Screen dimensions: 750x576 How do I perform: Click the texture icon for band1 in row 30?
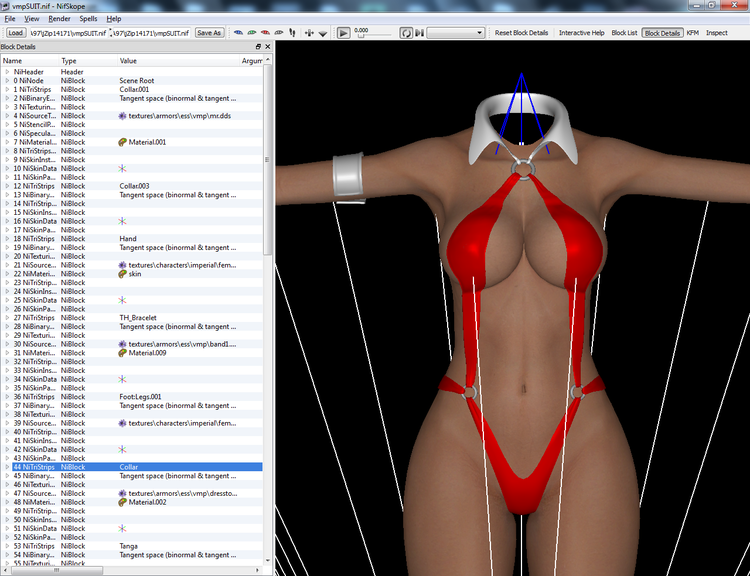[x=122, y=344]
